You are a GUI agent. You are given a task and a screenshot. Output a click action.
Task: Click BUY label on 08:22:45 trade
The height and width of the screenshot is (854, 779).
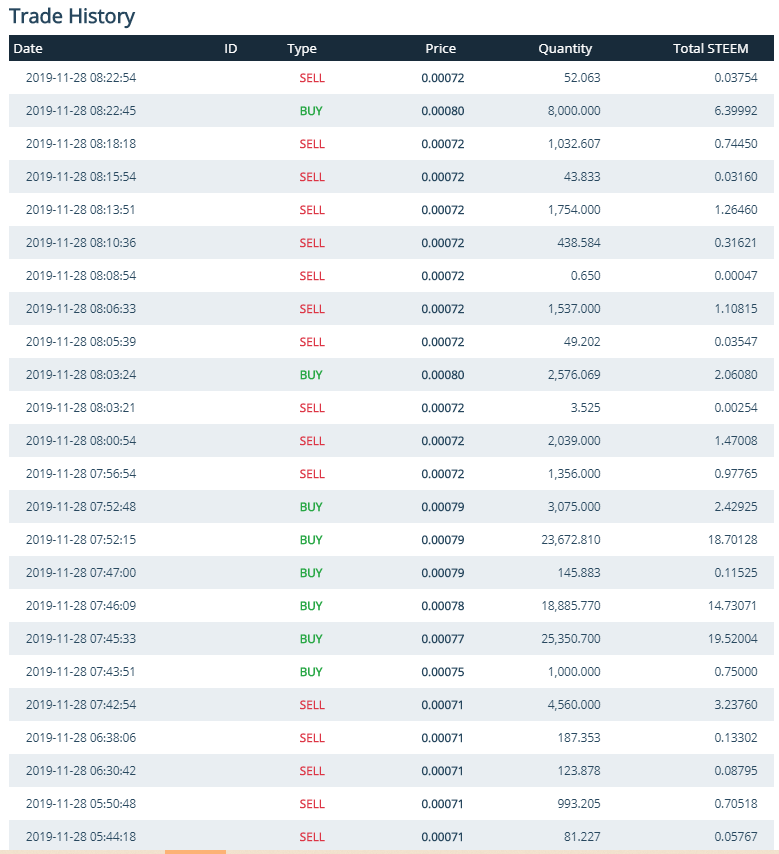click(x=311, y=111)
